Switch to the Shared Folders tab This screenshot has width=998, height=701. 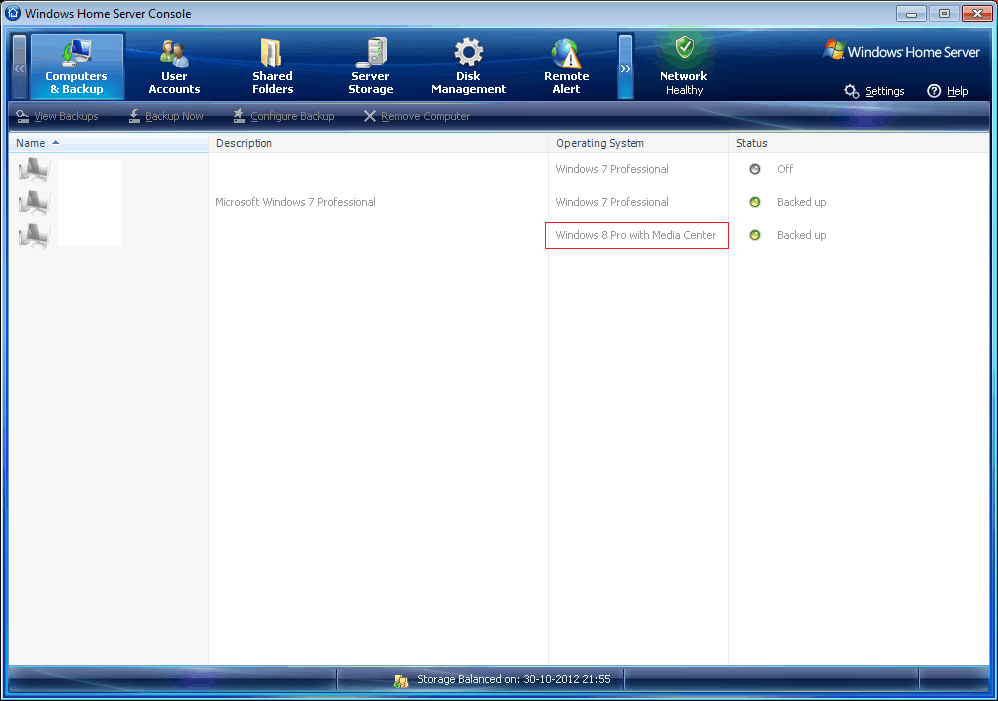272,66
